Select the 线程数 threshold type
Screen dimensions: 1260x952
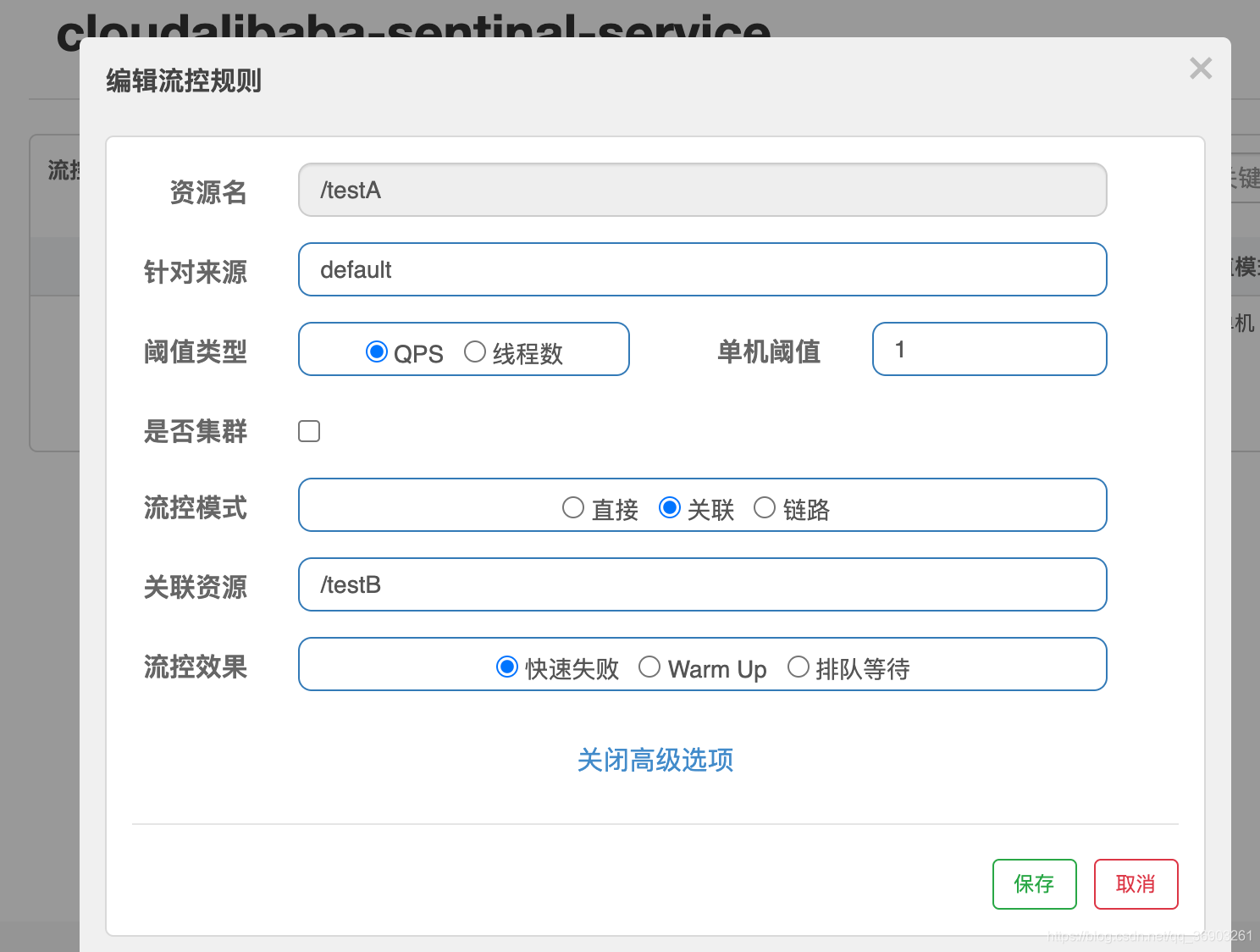475,351
